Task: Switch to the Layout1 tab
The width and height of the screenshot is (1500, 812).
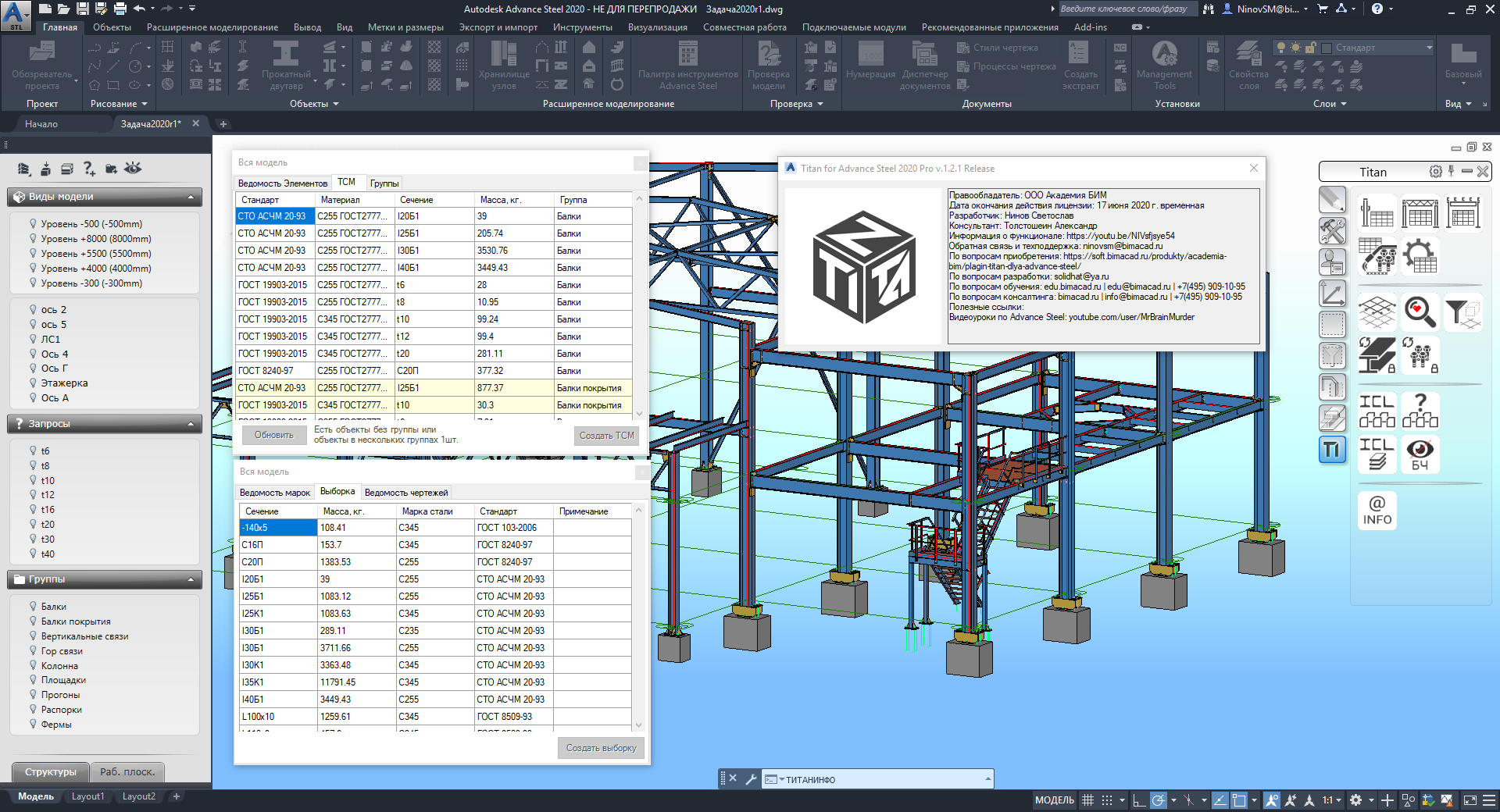Action: coord(87,796)
